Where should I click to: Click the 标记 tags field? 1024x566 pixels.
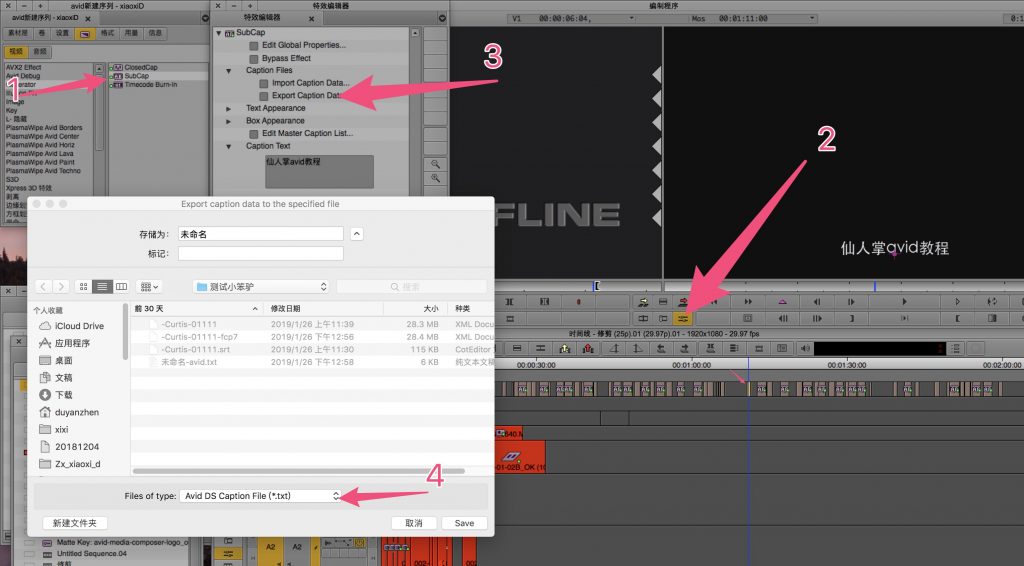pos(261,253)
